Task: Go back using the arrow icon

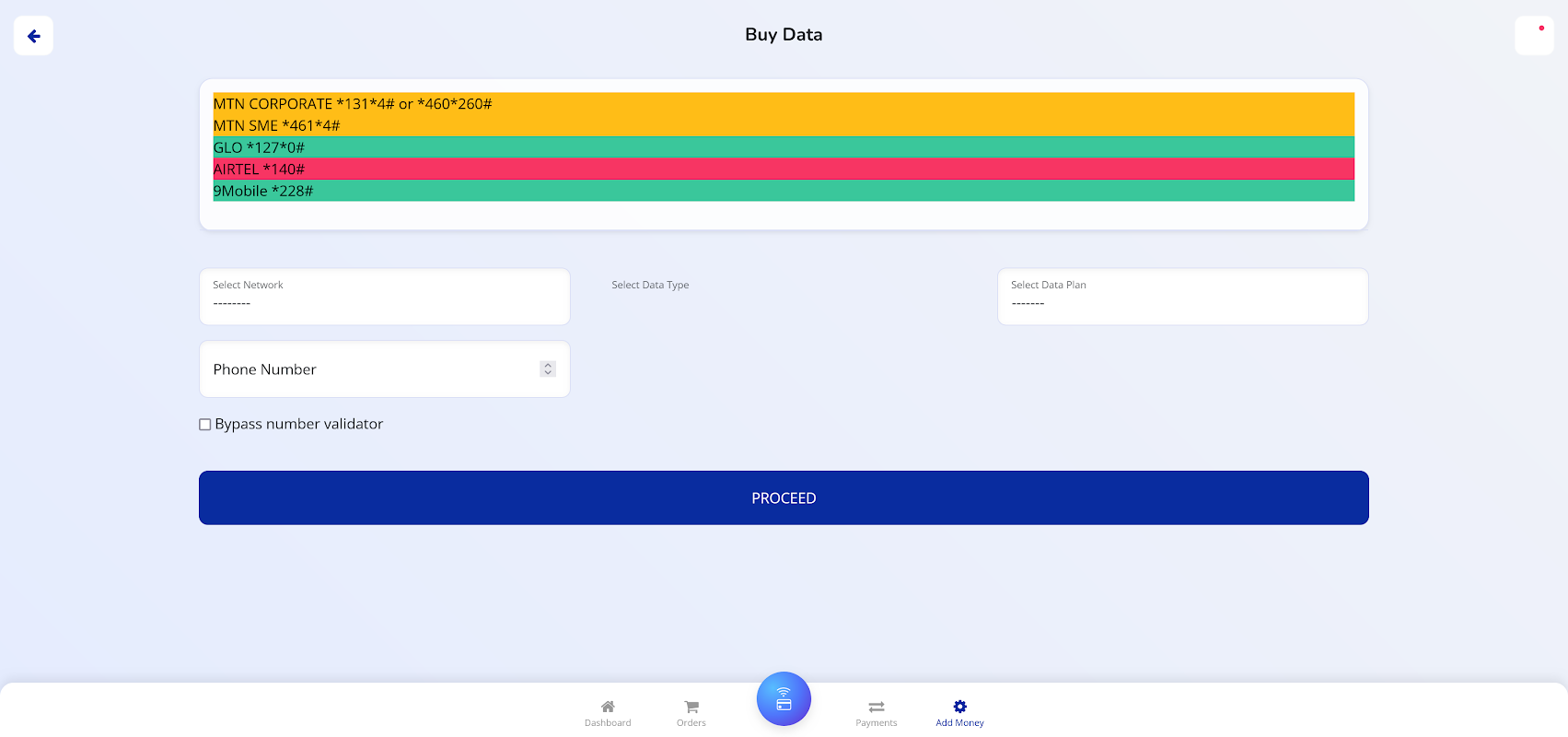Action: 33,36
